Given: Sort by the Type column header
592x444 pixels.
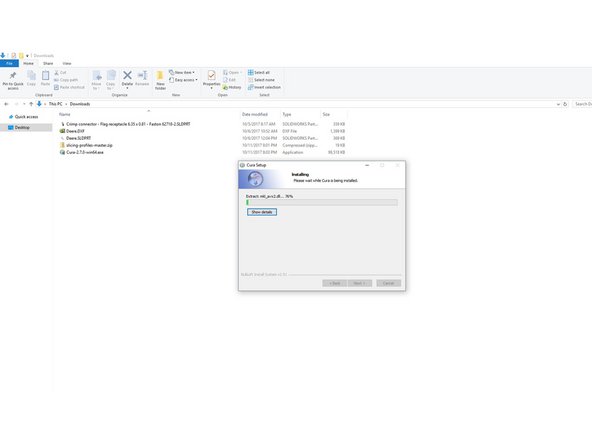Looking at the screenshot, I should click(287, 114).
